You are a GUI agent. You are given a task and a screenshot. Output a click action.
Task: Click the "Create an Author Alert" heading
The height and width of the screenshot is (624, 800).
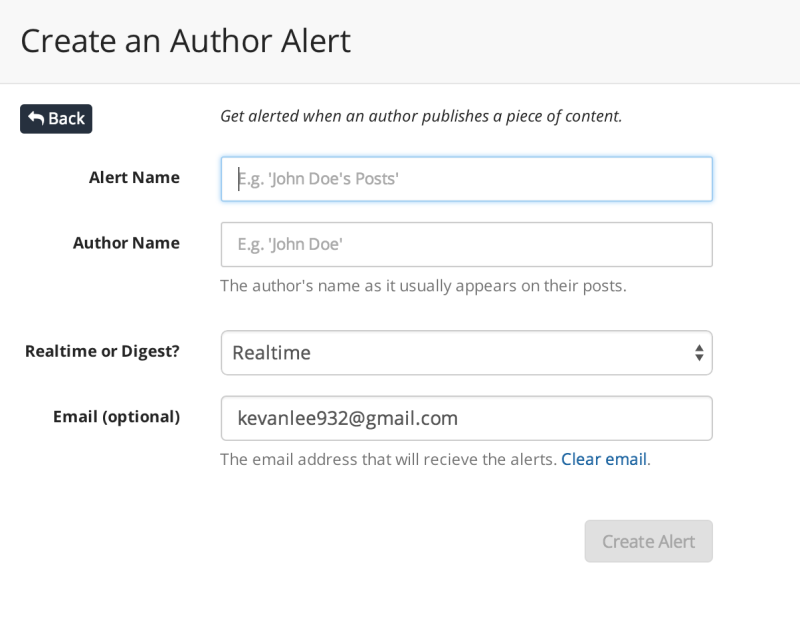pos(186,41)
